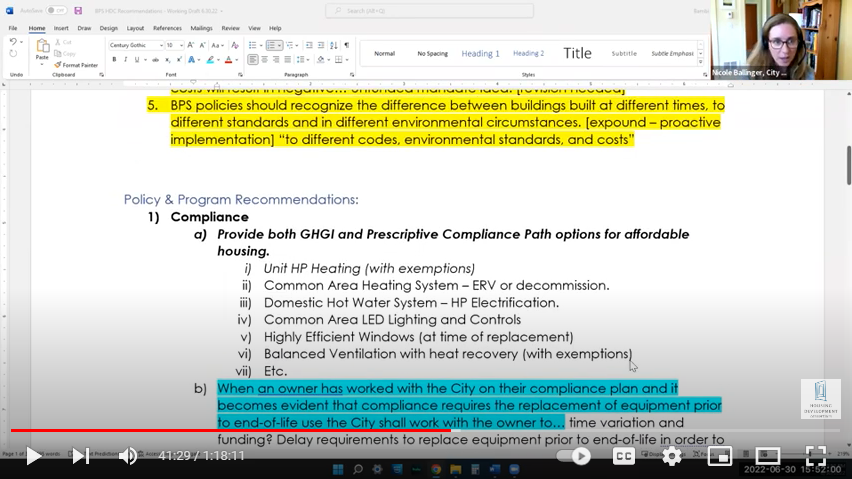The width and height of the screenshot is (852, 479).
Task: Click the Text Effects blue A icon
Action: pyautogui.click(x=191, y=60)
